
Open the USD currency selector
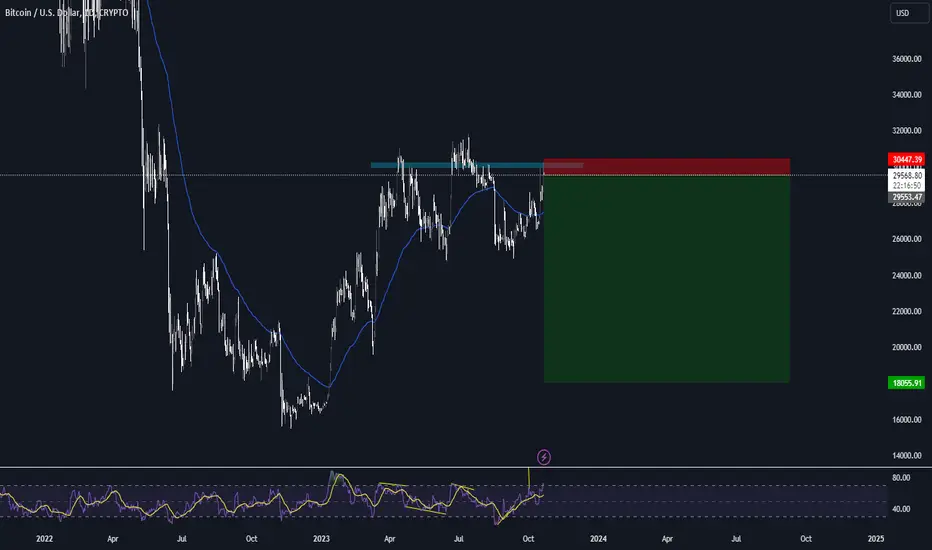909,13
